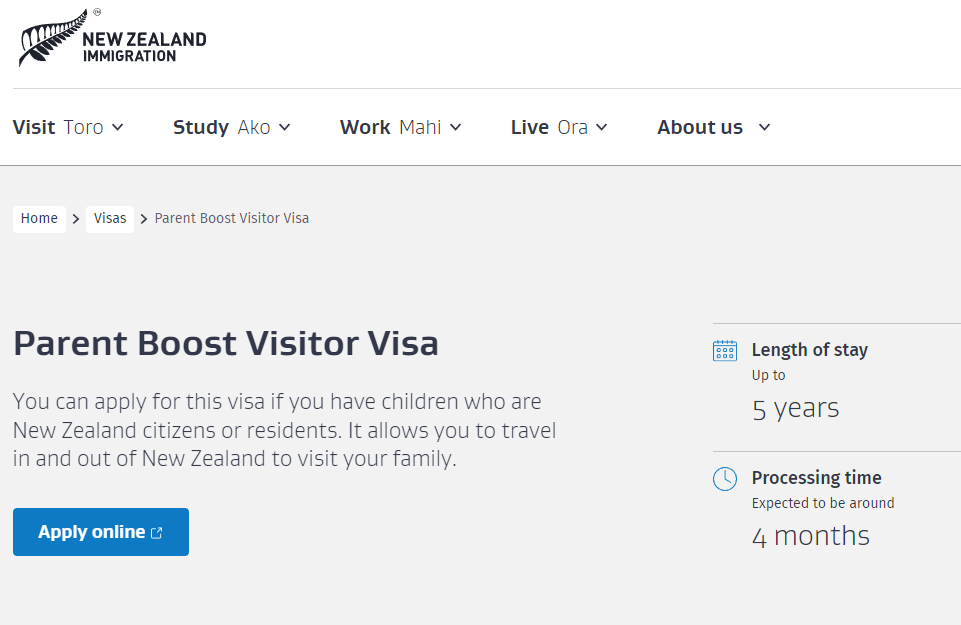Open the About us menu
Image resolution: width=961 pixels, height=625 pixels.
pyautogui.click(x=700, y=128)
